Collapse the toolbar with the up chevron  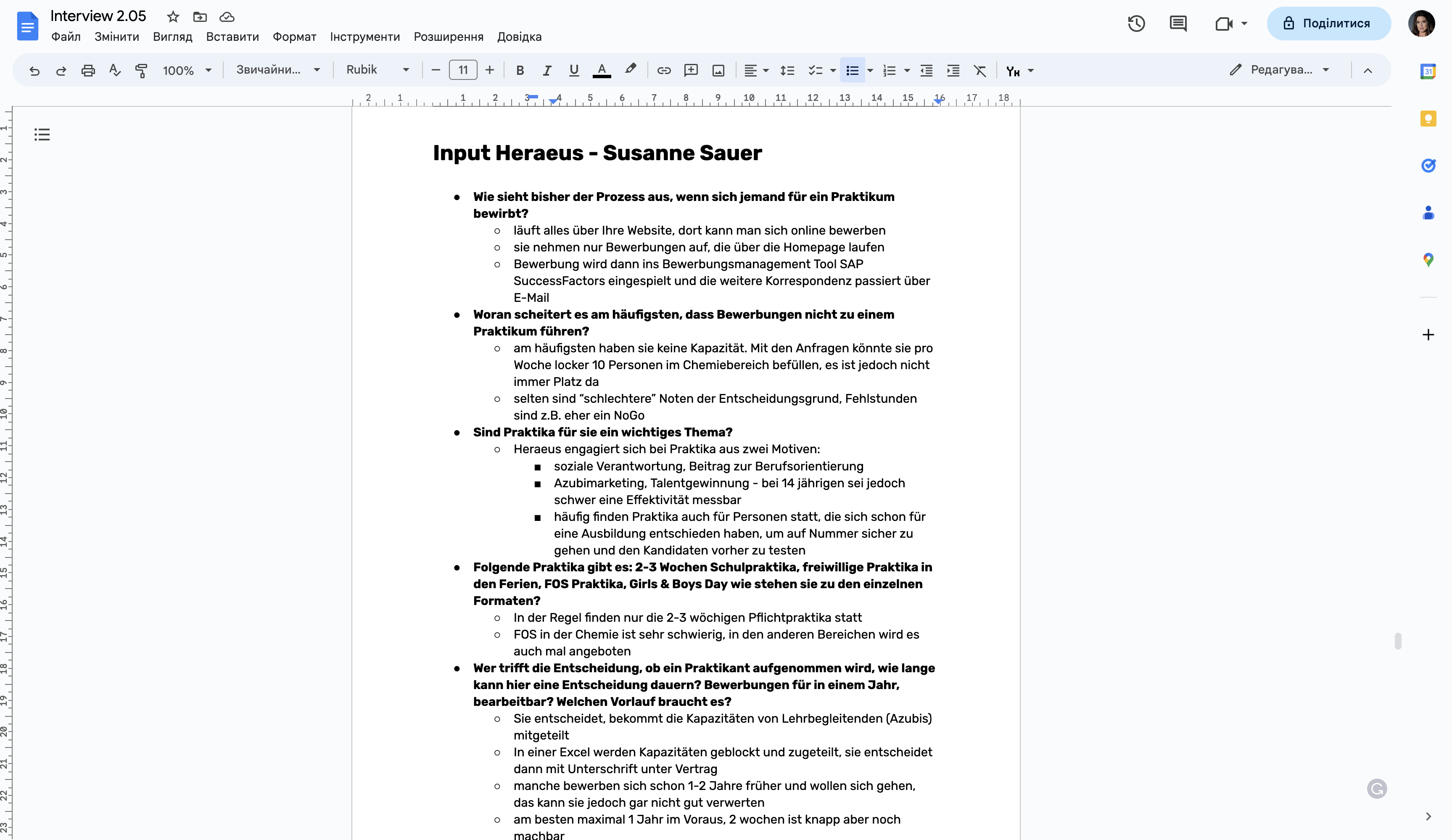[1368, 70]
